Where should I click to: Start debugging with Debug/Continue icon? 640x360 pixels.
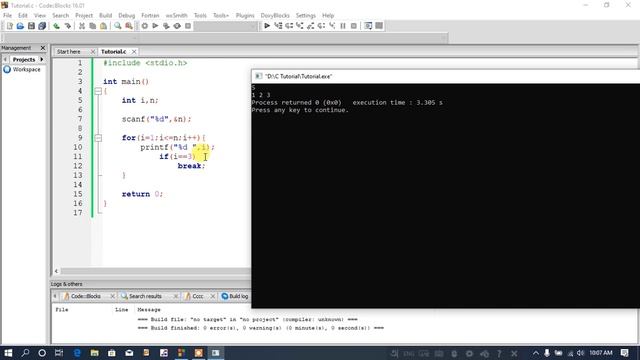click(267, 26)
